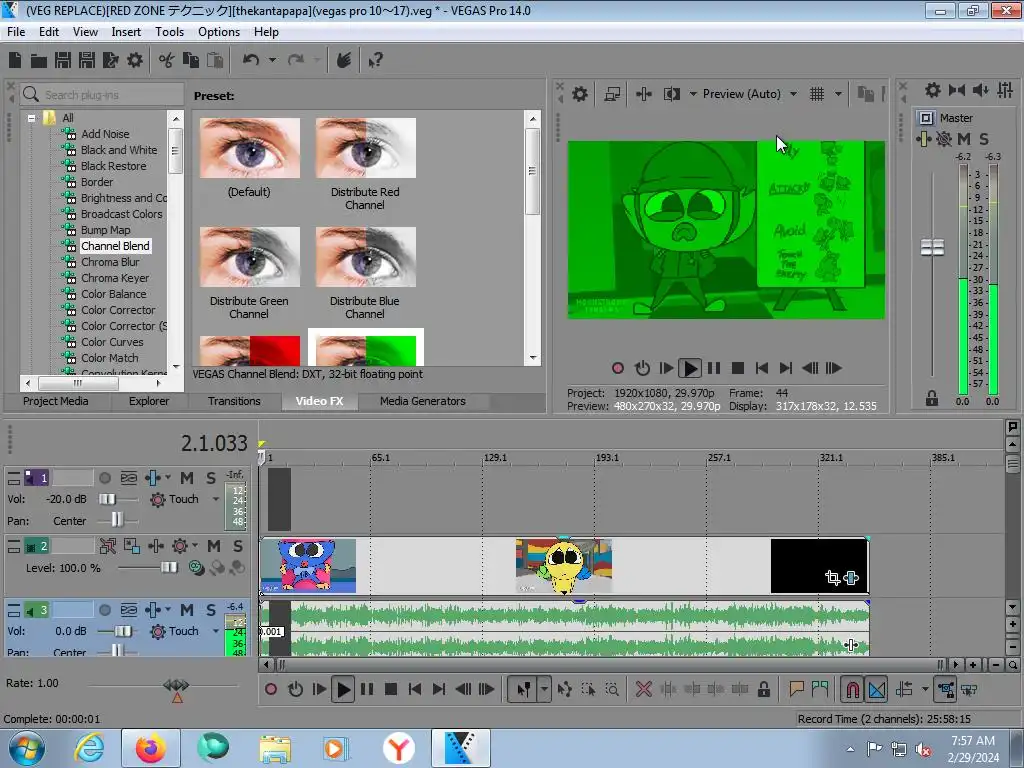Open Auto Ripple mode dropdown arrow
This screenshot has width=1024, height=768.
(x=925, y=690)
